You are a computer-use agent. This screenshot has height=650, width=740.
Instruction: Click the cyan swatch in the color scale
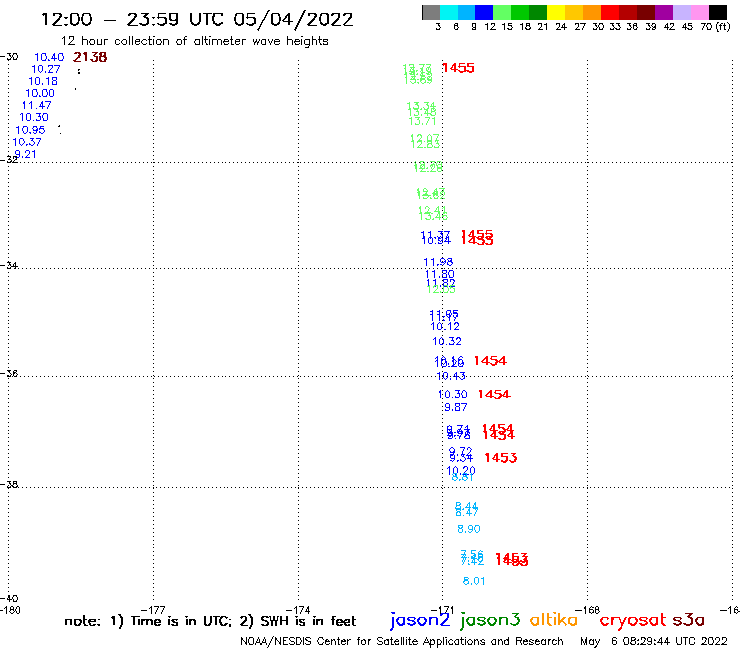click(448, 12)
